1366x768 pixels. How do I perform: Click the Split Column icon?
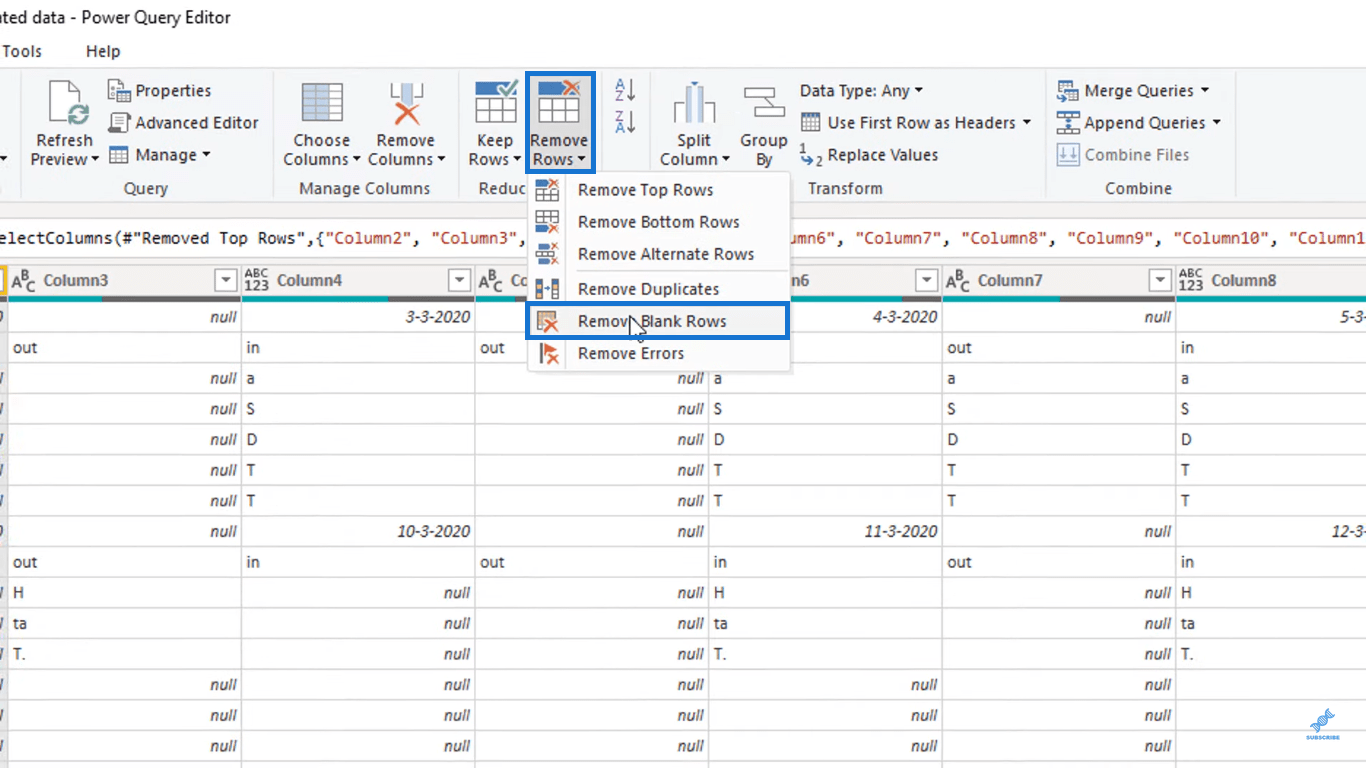click(x=694, y=104)
